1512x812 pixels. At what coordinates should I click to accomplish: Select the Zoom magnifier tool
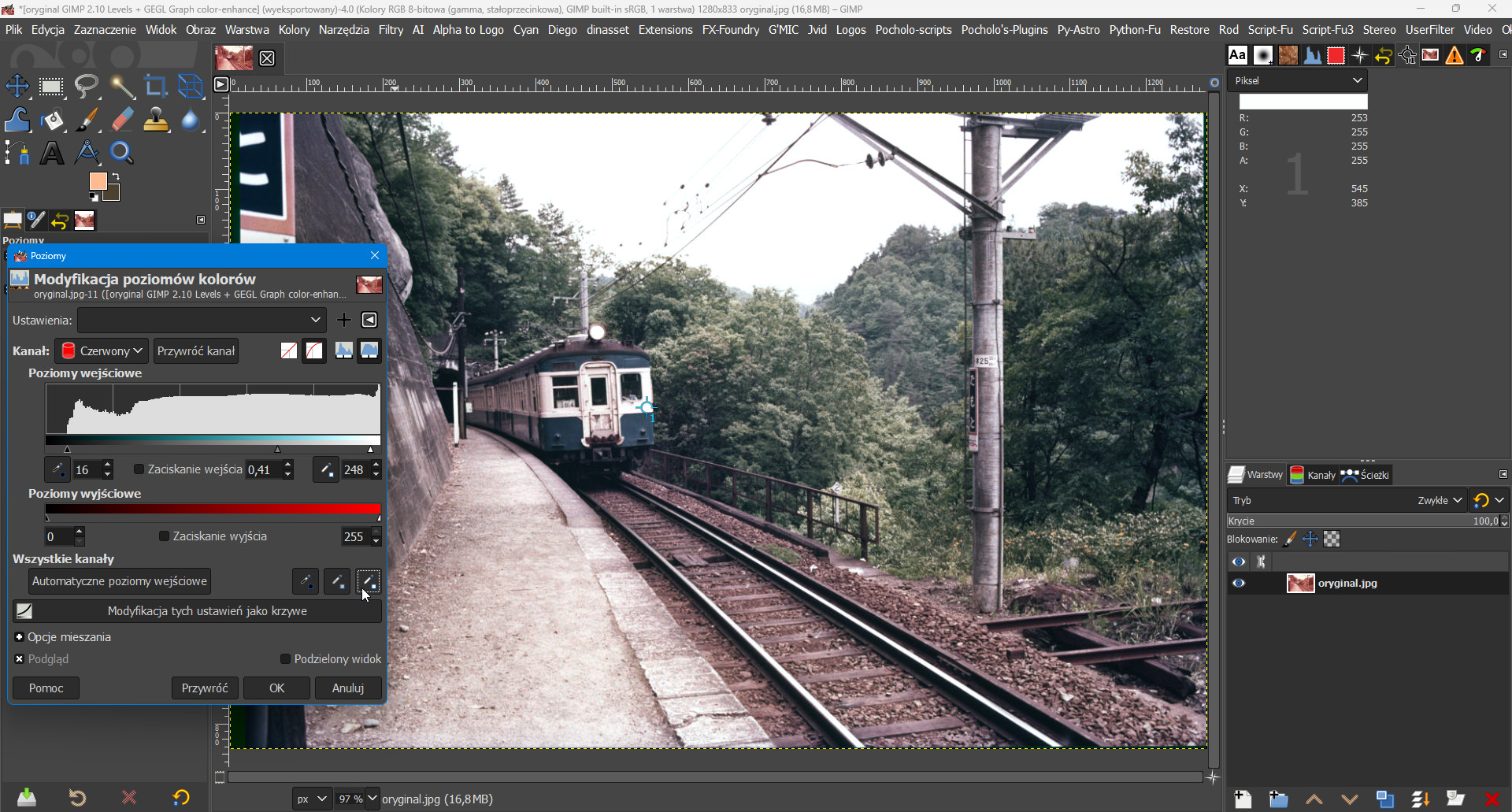pyautogui.click(x=121, y=153)
